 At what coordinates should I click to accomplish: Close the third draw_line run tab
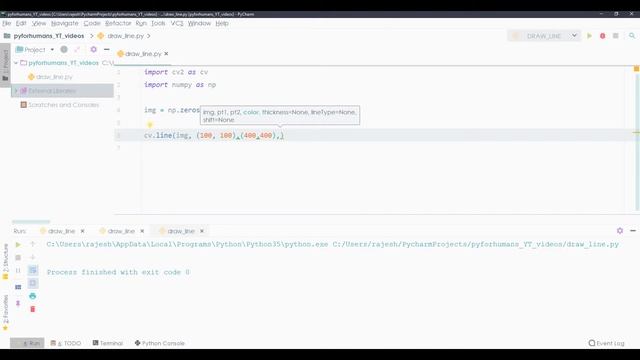[202, 231]
